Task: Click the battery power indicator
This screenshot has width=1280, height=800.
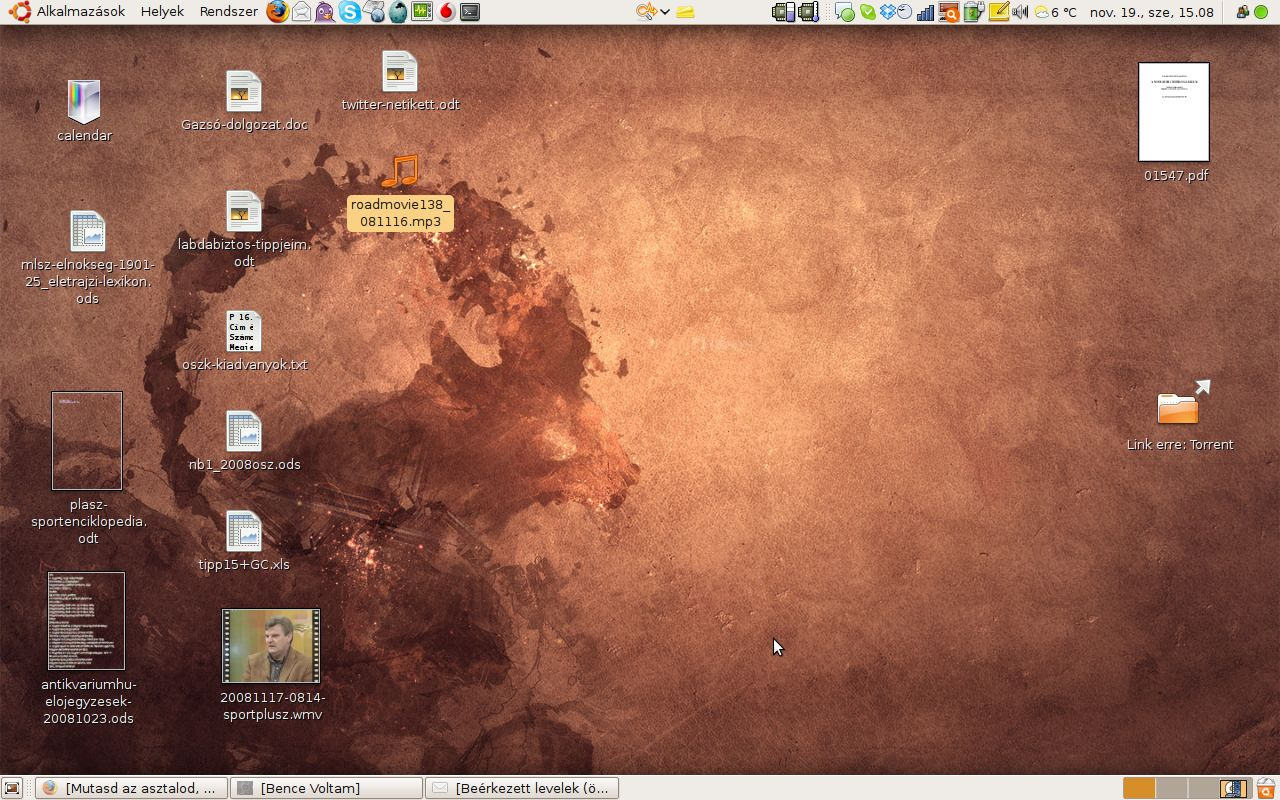Action: [974, 12]
